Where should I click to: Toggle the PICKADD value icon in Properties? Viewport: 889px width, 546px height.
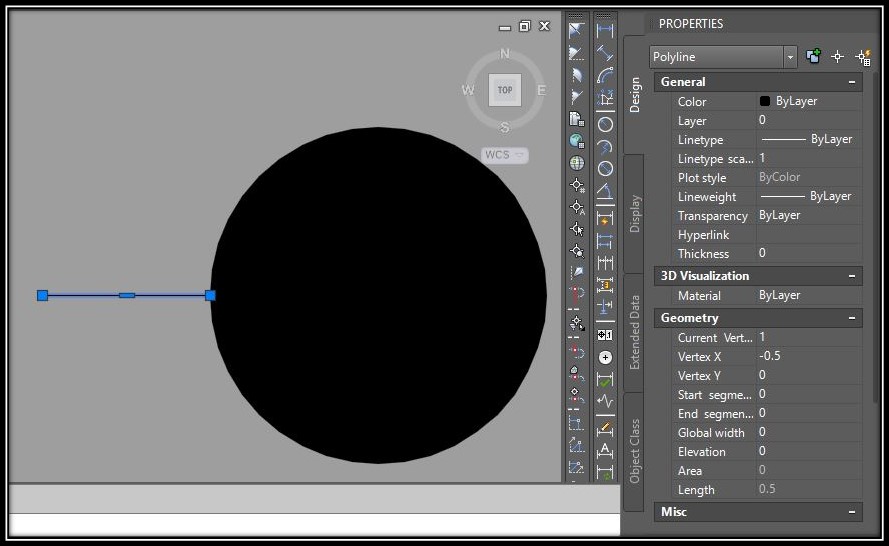814,56
